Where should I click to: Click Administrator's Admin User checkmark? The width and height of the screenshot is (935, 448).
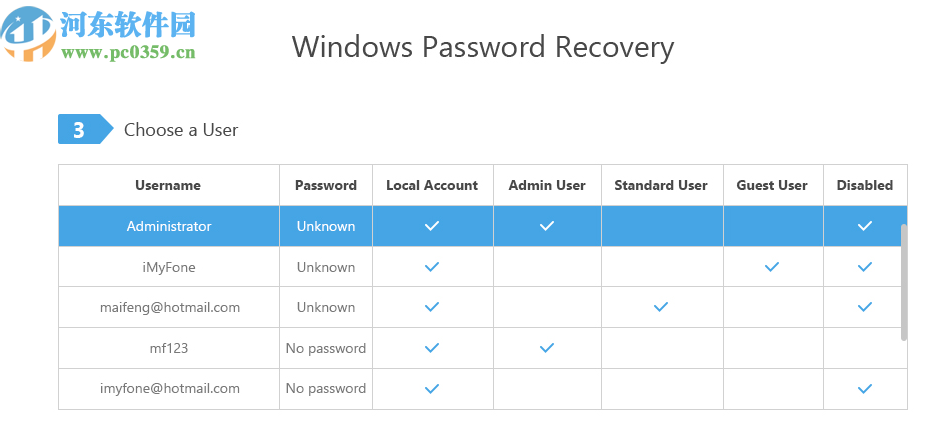pos(547,226)
